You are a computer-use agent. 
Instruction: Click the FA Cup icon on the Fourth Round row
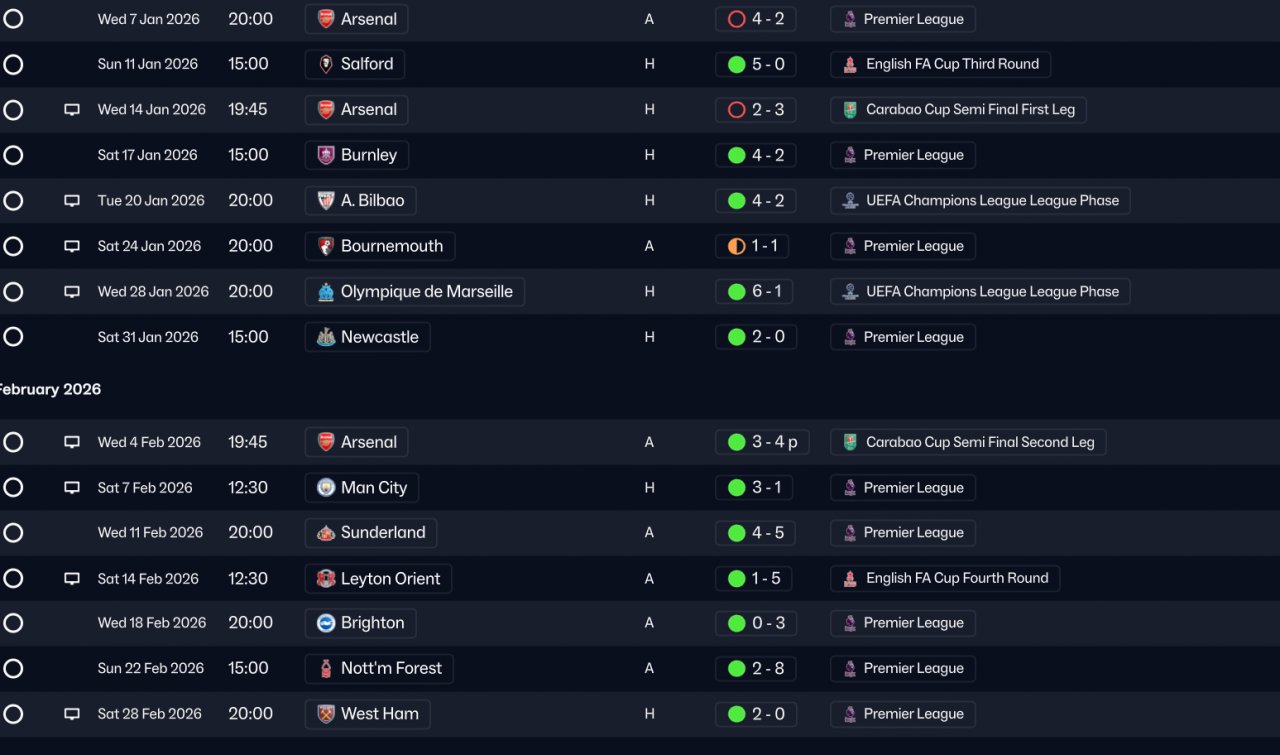tap(849, 578)
